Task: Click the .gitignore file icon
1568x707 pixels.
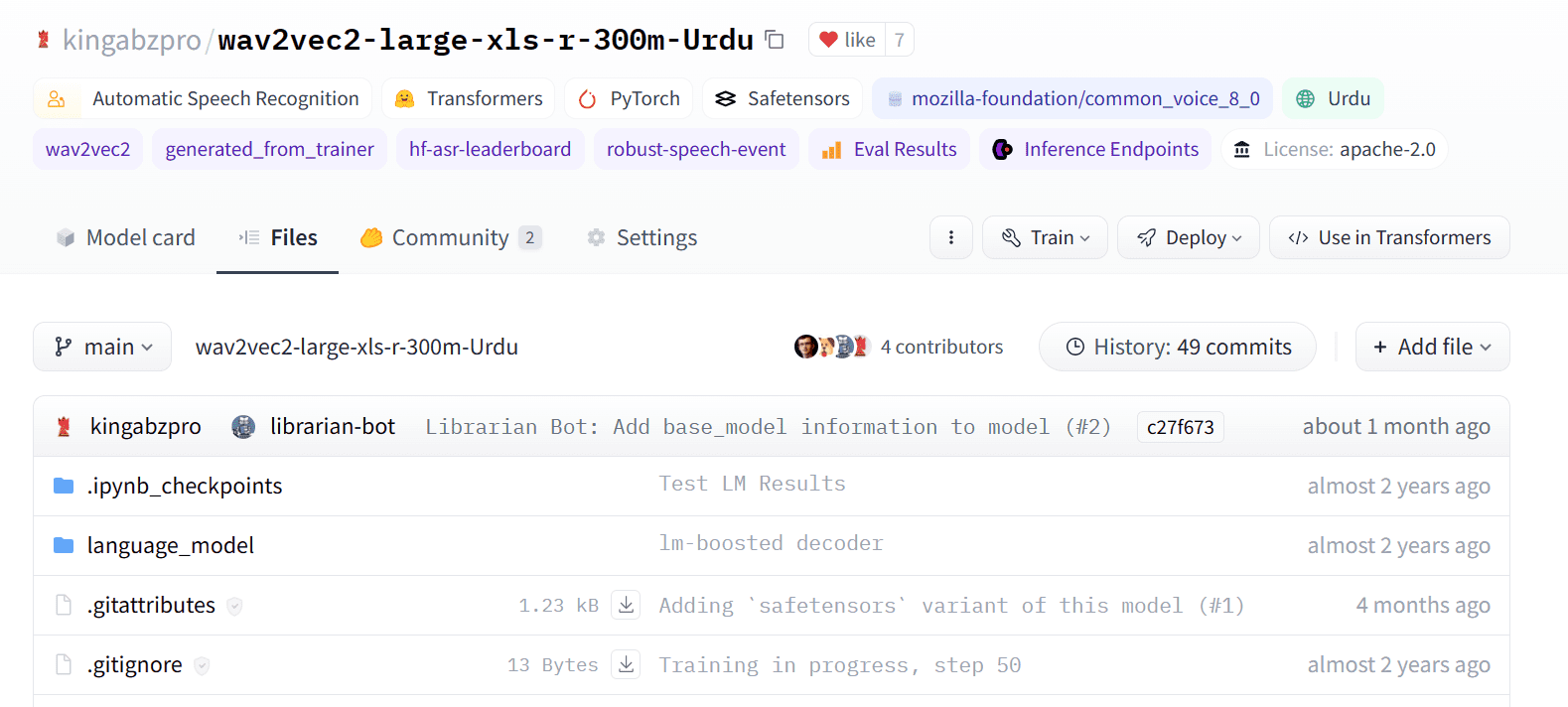Action: (64, 664)
